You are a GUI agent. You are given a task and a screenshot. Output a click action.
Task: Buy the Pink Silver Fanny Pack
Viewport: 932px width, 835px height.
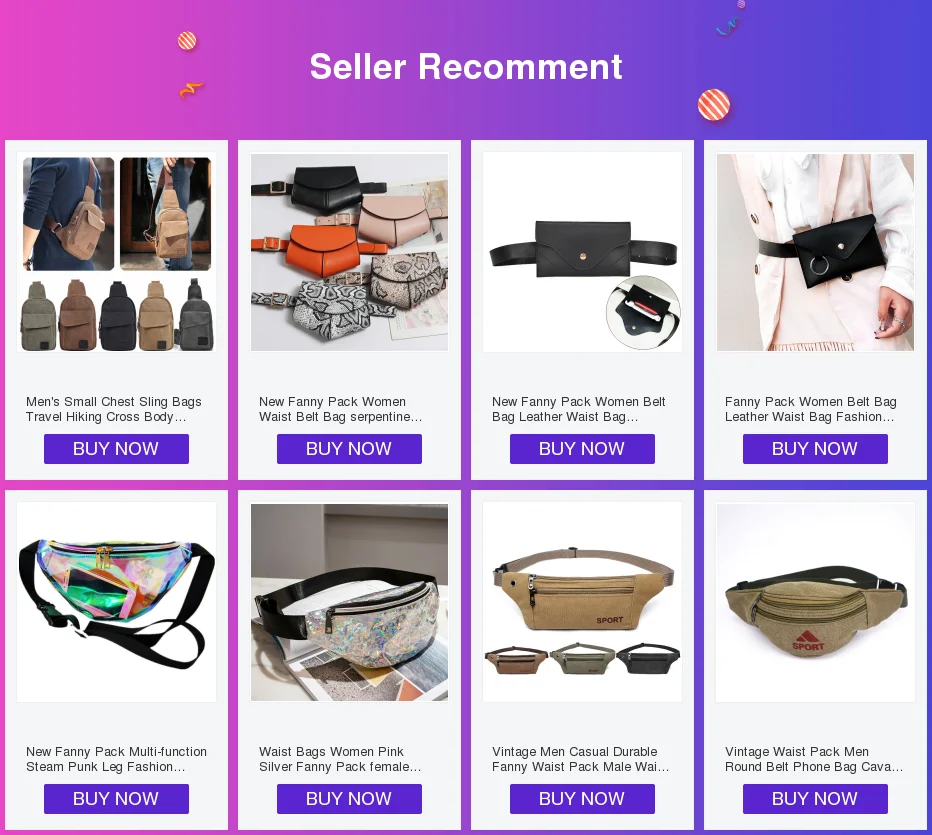[350, 799]
